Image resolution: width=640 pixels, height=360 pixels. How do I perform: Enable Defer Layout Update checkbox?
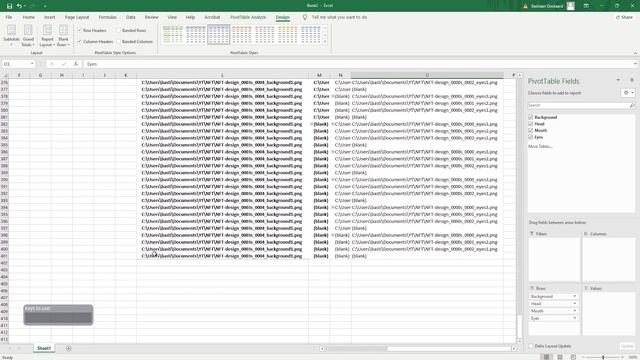pyautogui.click(x=531, y=346)
